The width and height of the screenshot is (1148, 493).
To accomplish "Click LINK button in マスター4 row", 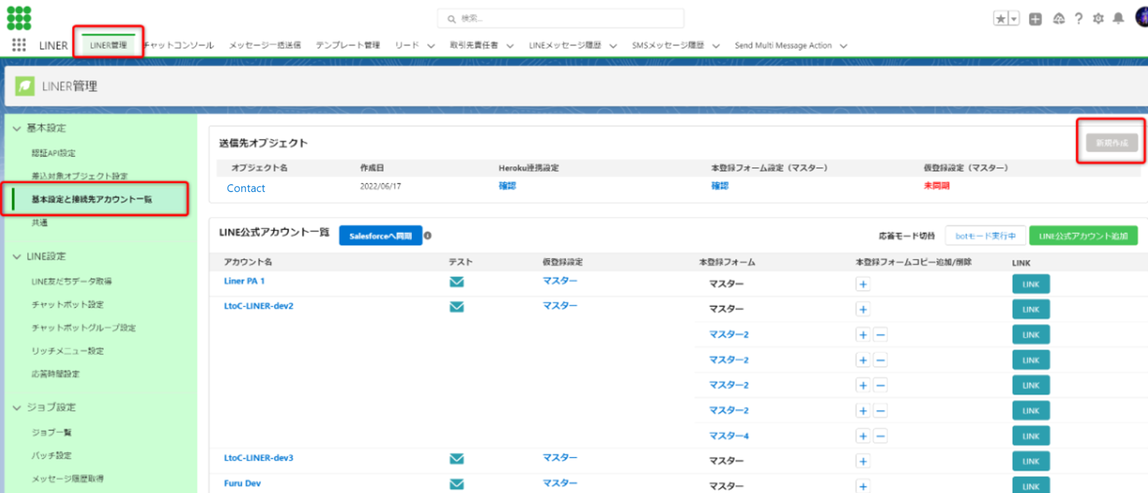I will 1031,435.
